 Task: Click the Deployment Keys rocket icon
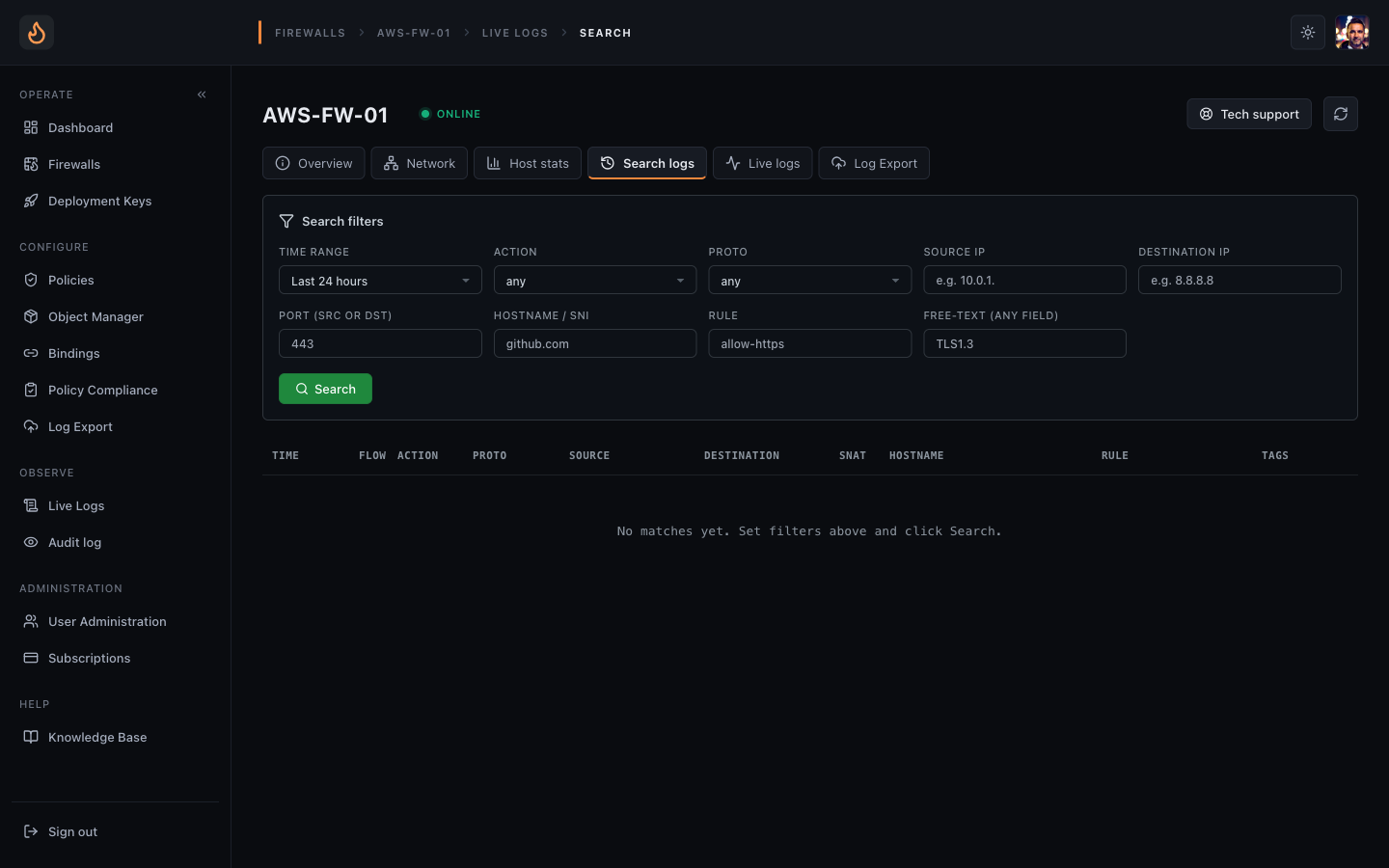pos(31,201)
